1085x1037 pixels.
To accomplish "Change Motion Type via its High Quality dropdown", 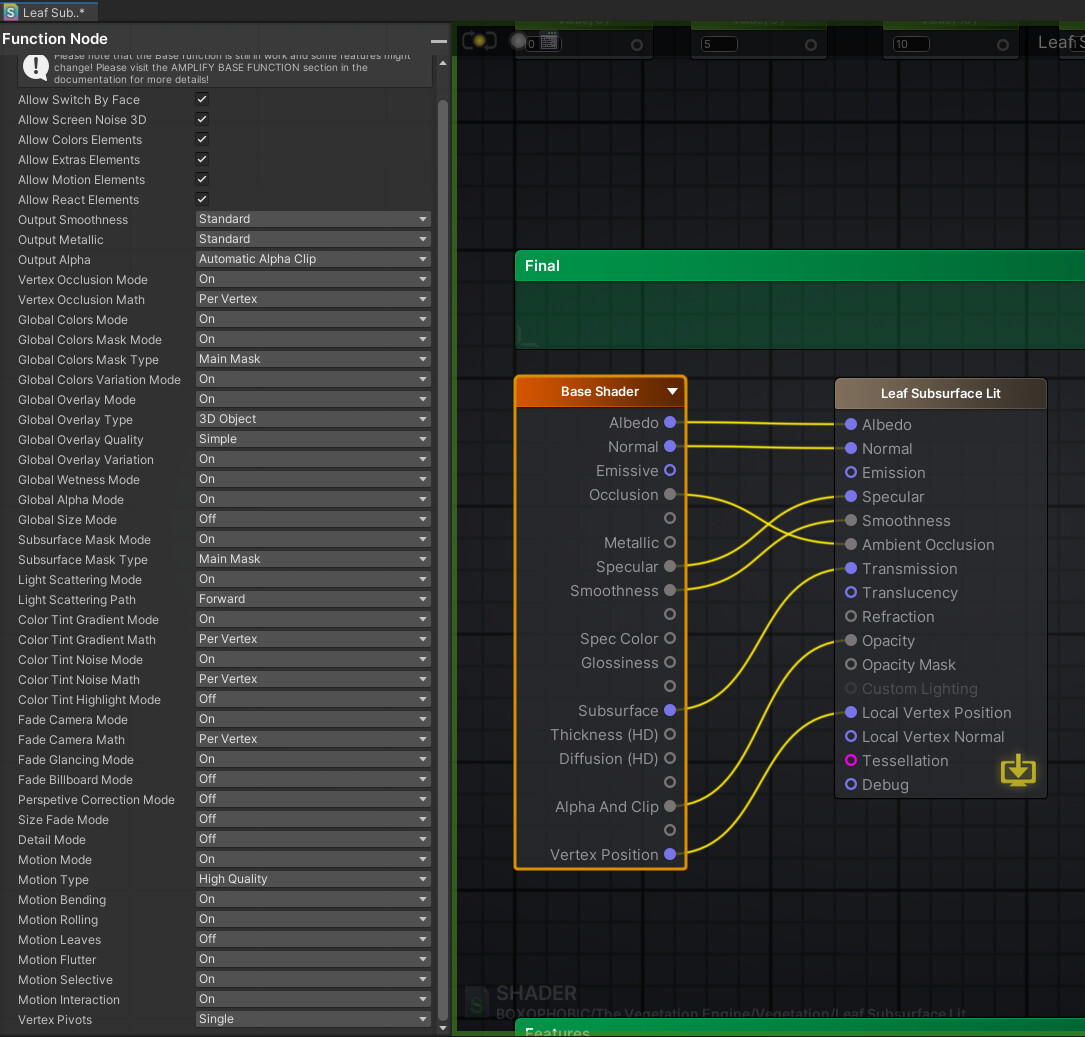I will click(313, 878).
